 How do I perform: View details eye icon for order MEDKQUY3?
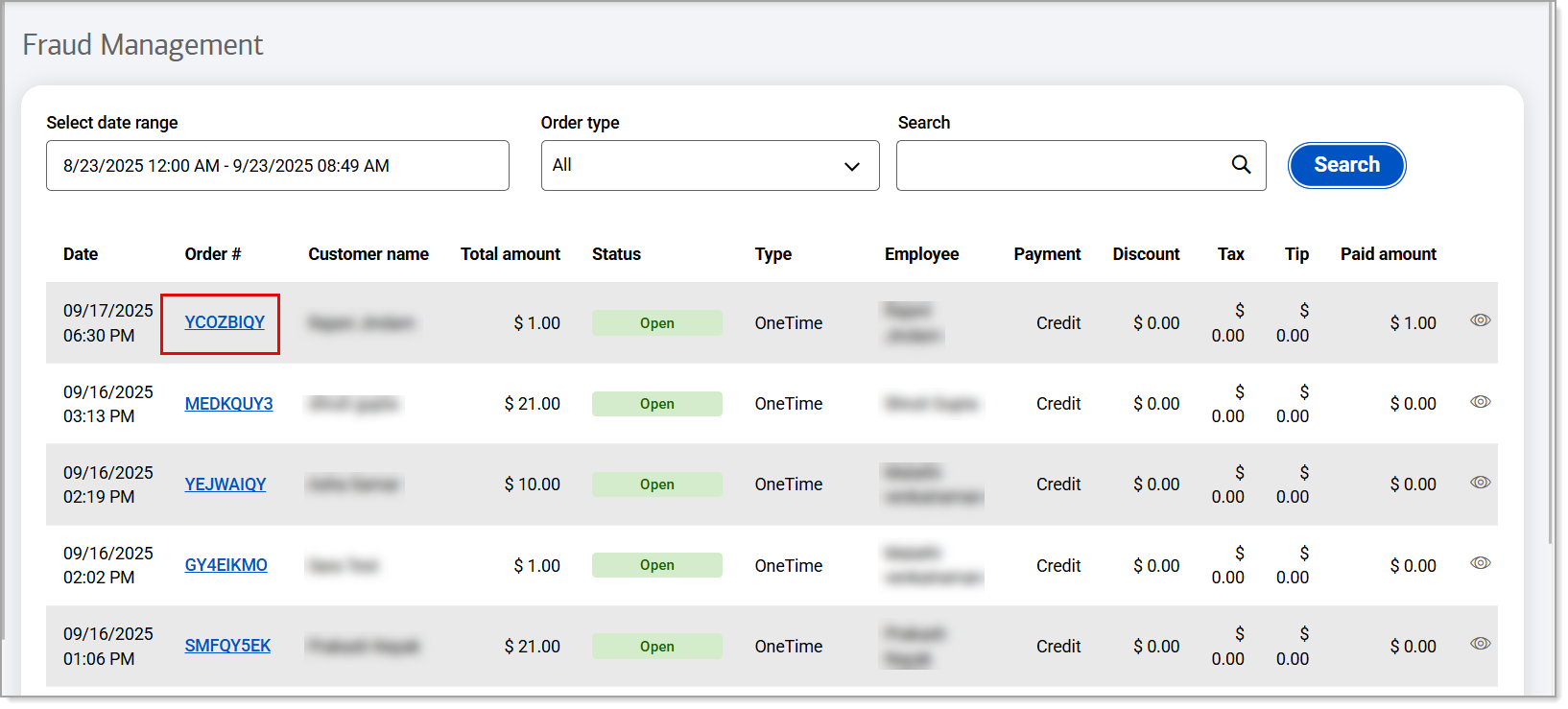(1480, 402)
